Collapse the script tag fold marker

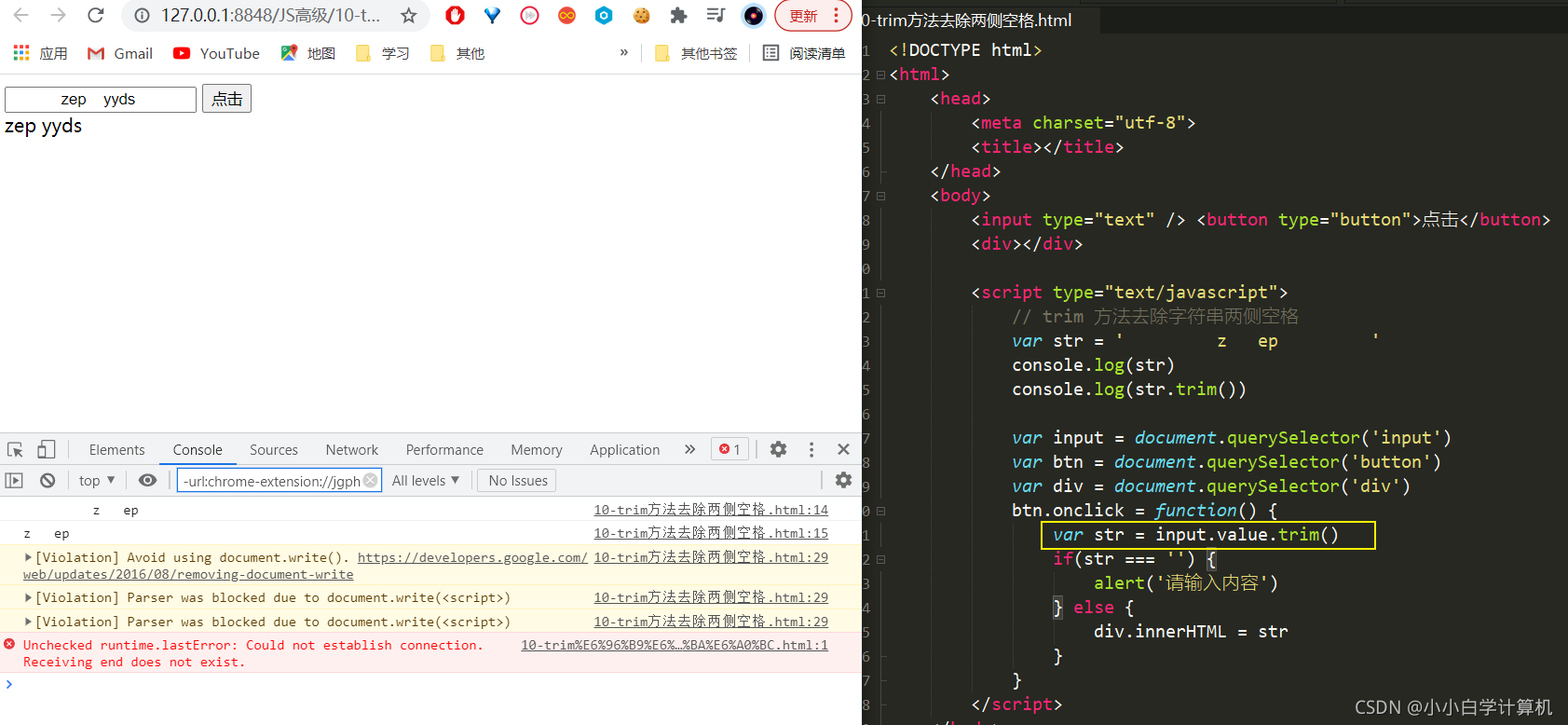880,293
